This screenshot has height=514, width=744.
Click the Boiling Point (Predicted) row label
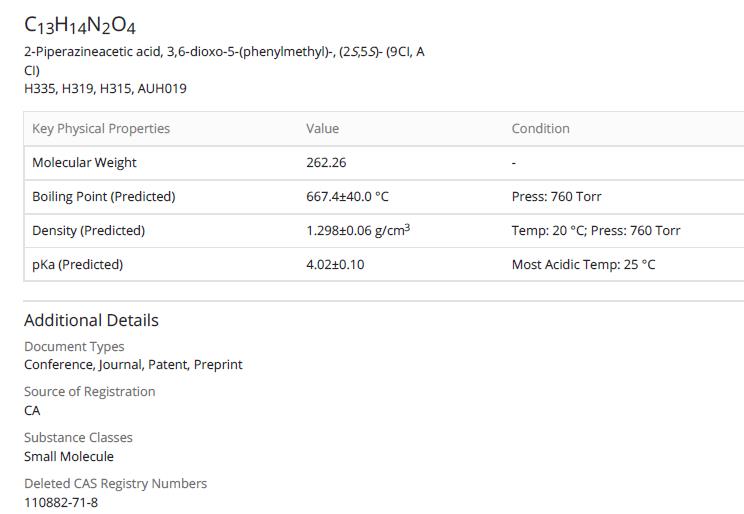[103, 196]
